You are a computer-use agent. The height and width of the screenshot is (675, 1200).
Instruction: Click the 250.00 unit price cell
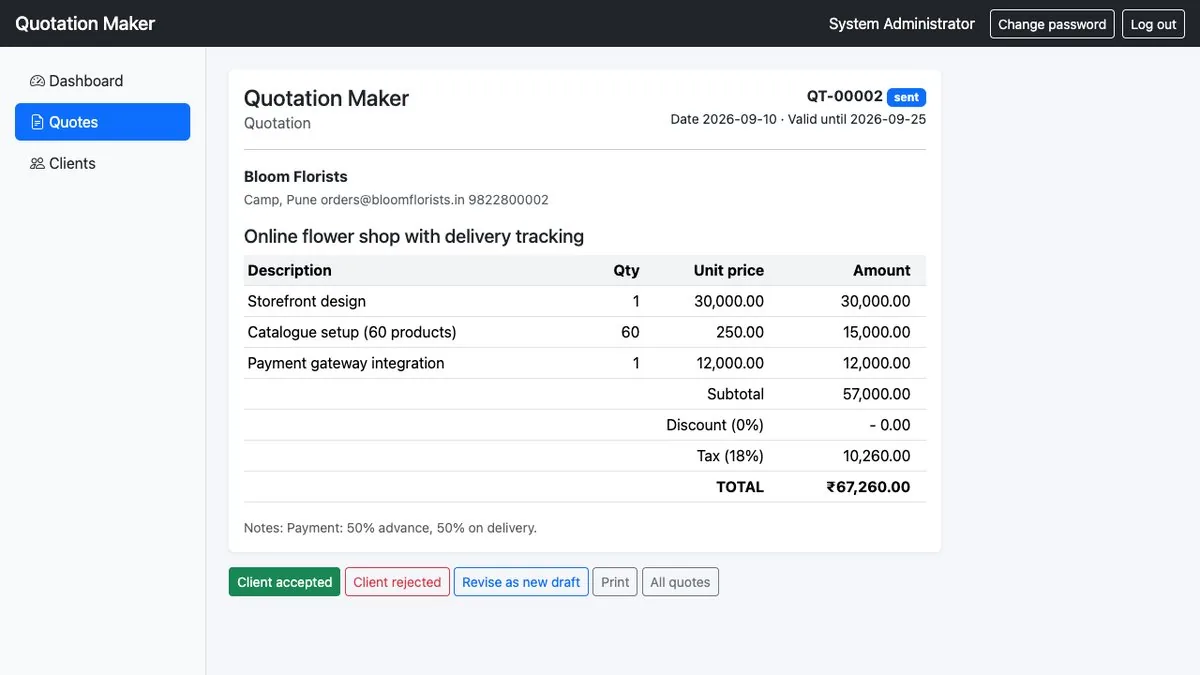[x=740, y=332]
